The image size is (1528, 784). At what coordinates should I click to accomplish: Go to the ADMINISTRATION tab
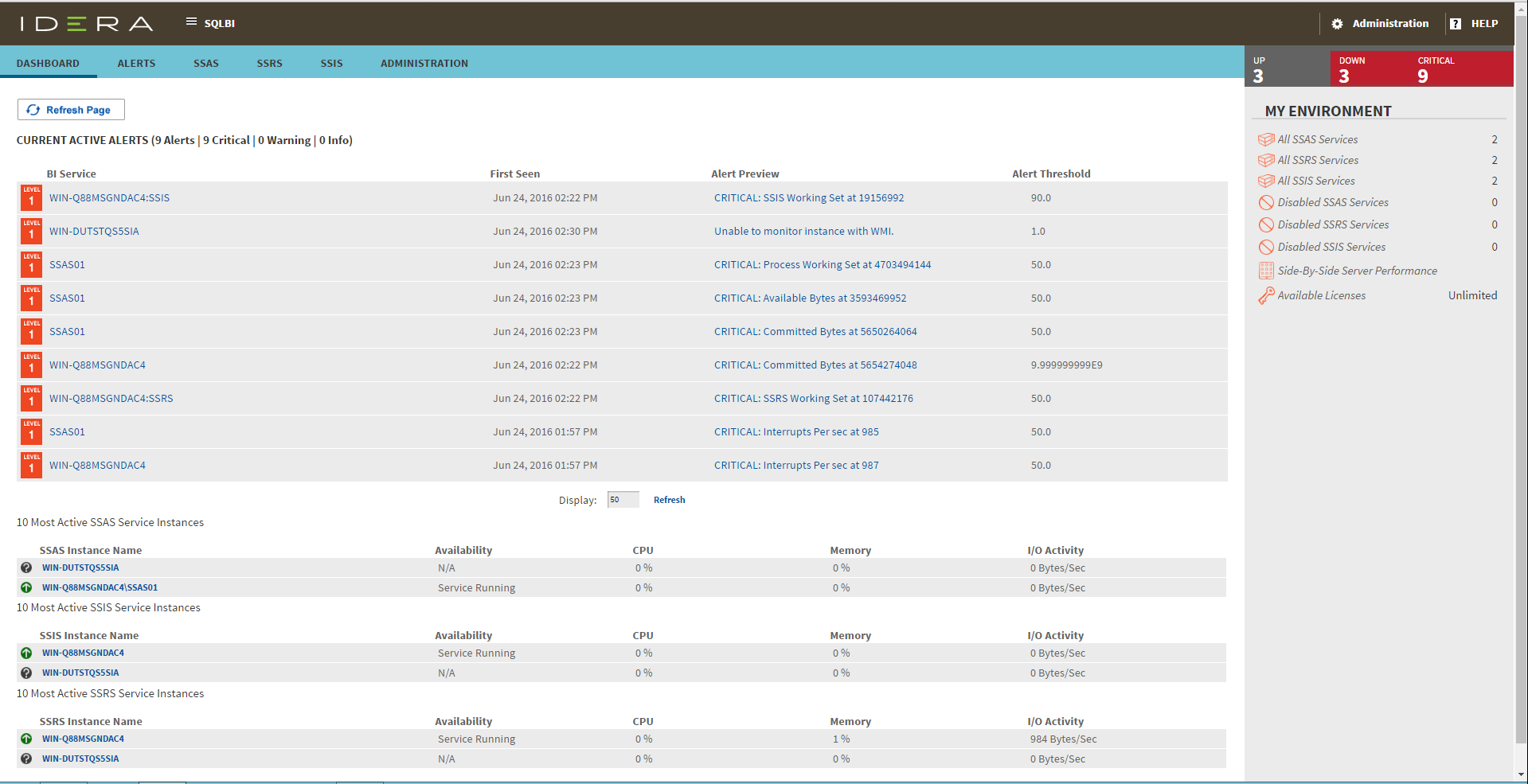424,63
